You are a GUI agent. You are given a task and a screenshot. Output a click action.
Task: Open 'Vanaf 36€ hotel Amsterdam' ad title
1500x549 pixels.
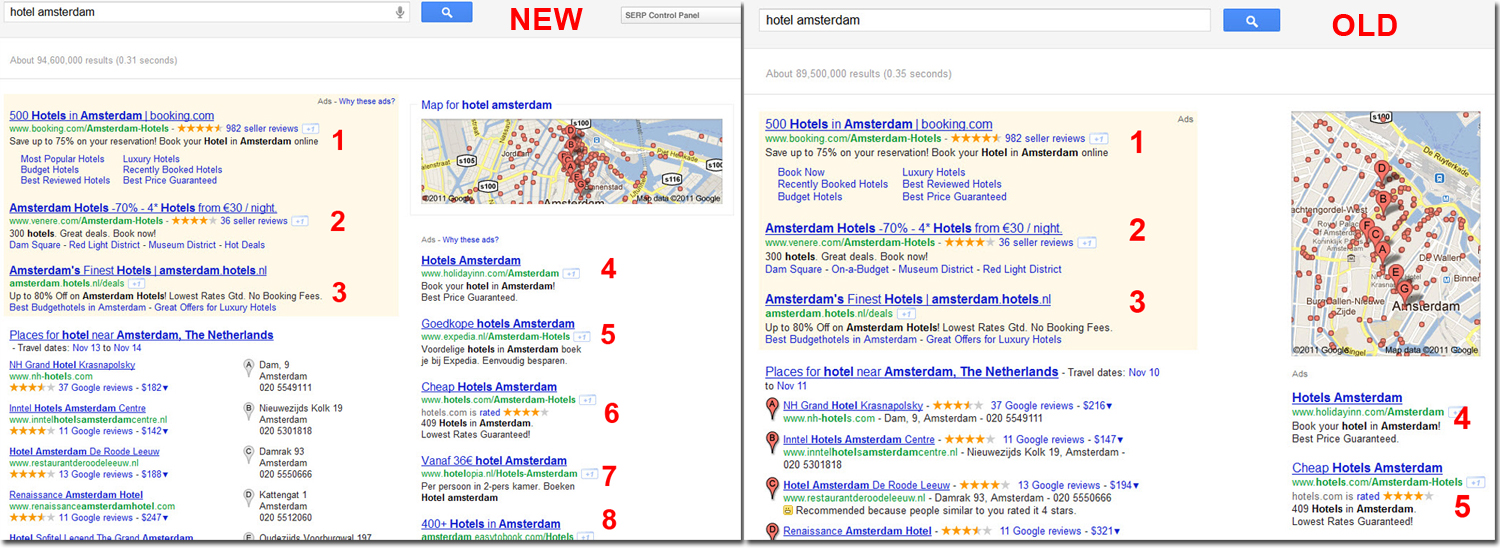click(x=494, y=461)
